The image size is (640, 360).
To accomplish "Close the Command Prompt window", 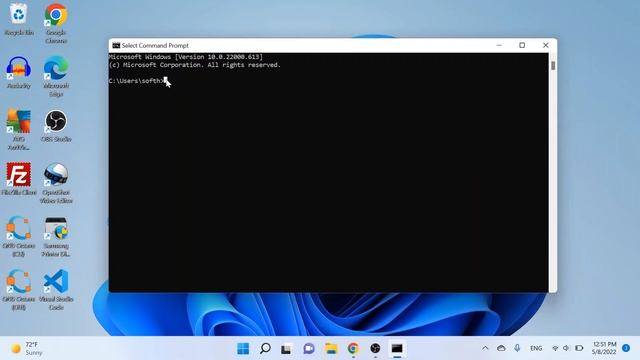I will point(545,45).
